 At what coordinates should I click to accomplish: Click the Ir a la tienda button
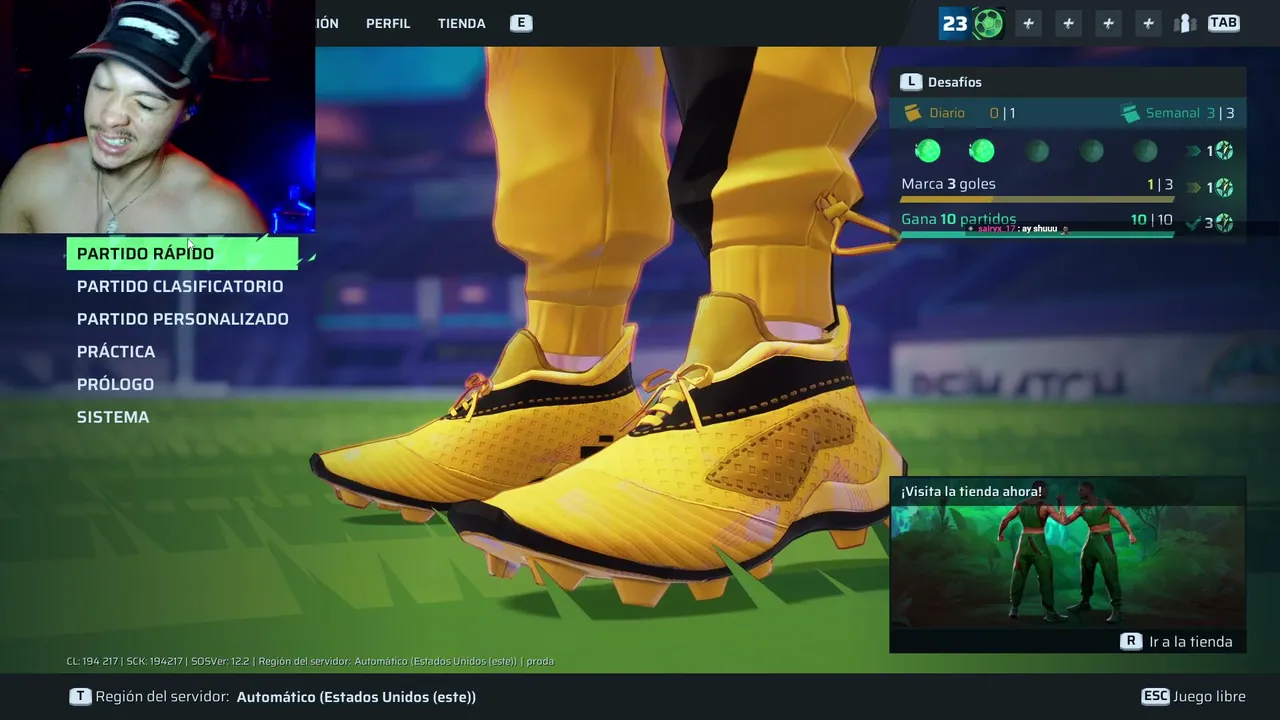pos(1191,642)
